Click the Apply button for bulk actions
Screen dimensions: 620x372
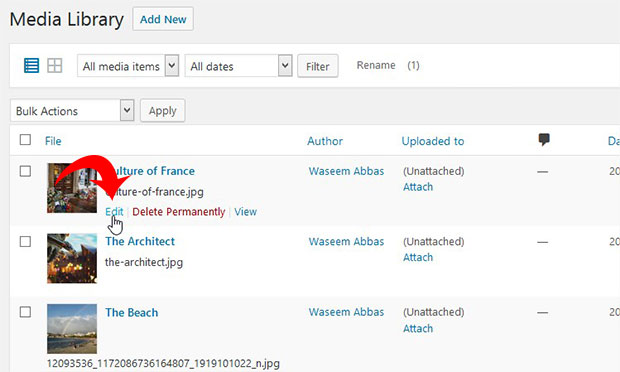pos(163,111)
